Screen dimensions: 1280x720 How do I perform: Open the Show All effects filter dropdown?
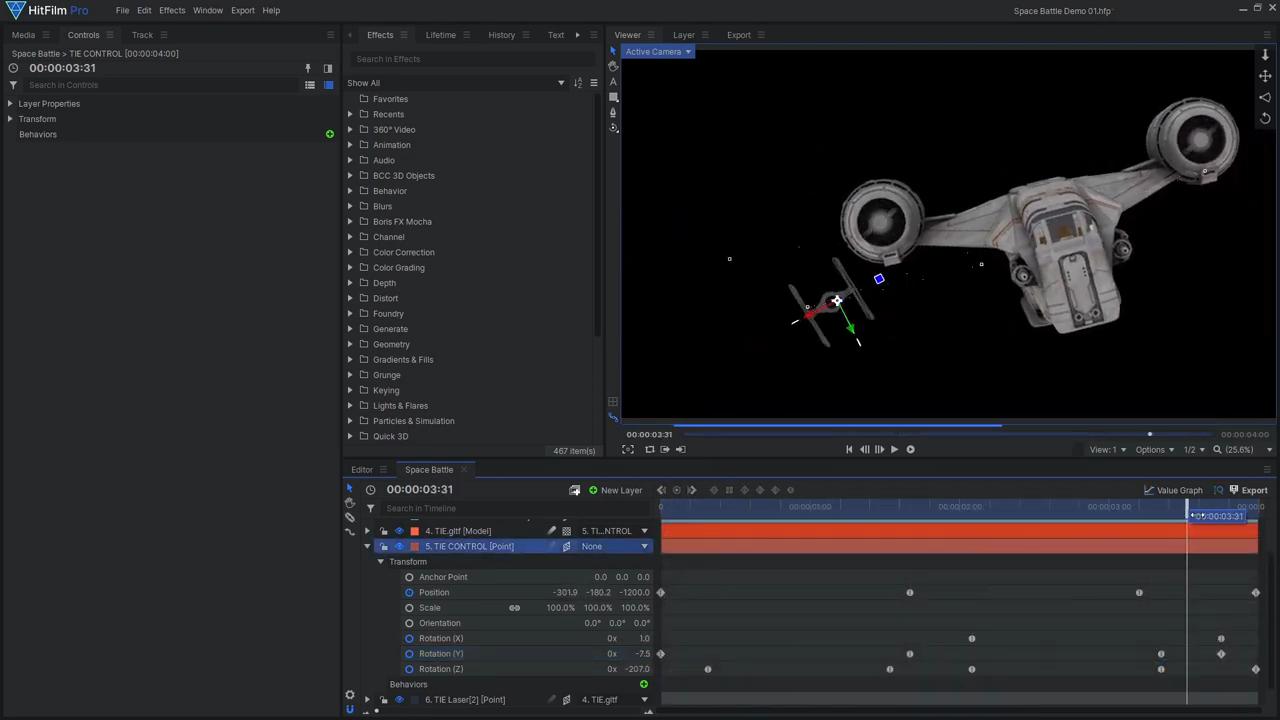coord(457,83)
